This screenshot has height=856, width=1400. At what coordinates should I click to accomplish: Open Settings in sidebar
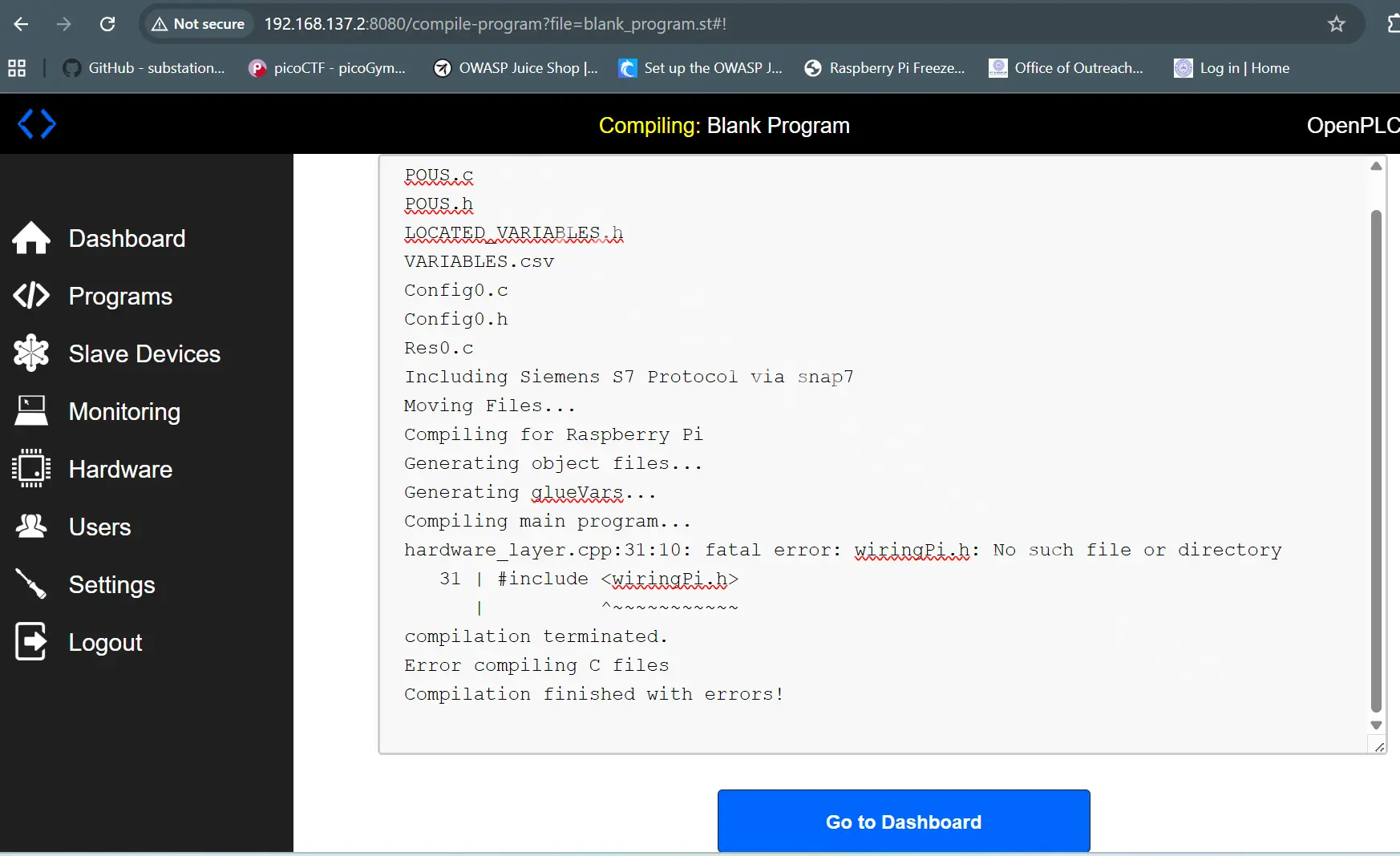tap(111, 584)
